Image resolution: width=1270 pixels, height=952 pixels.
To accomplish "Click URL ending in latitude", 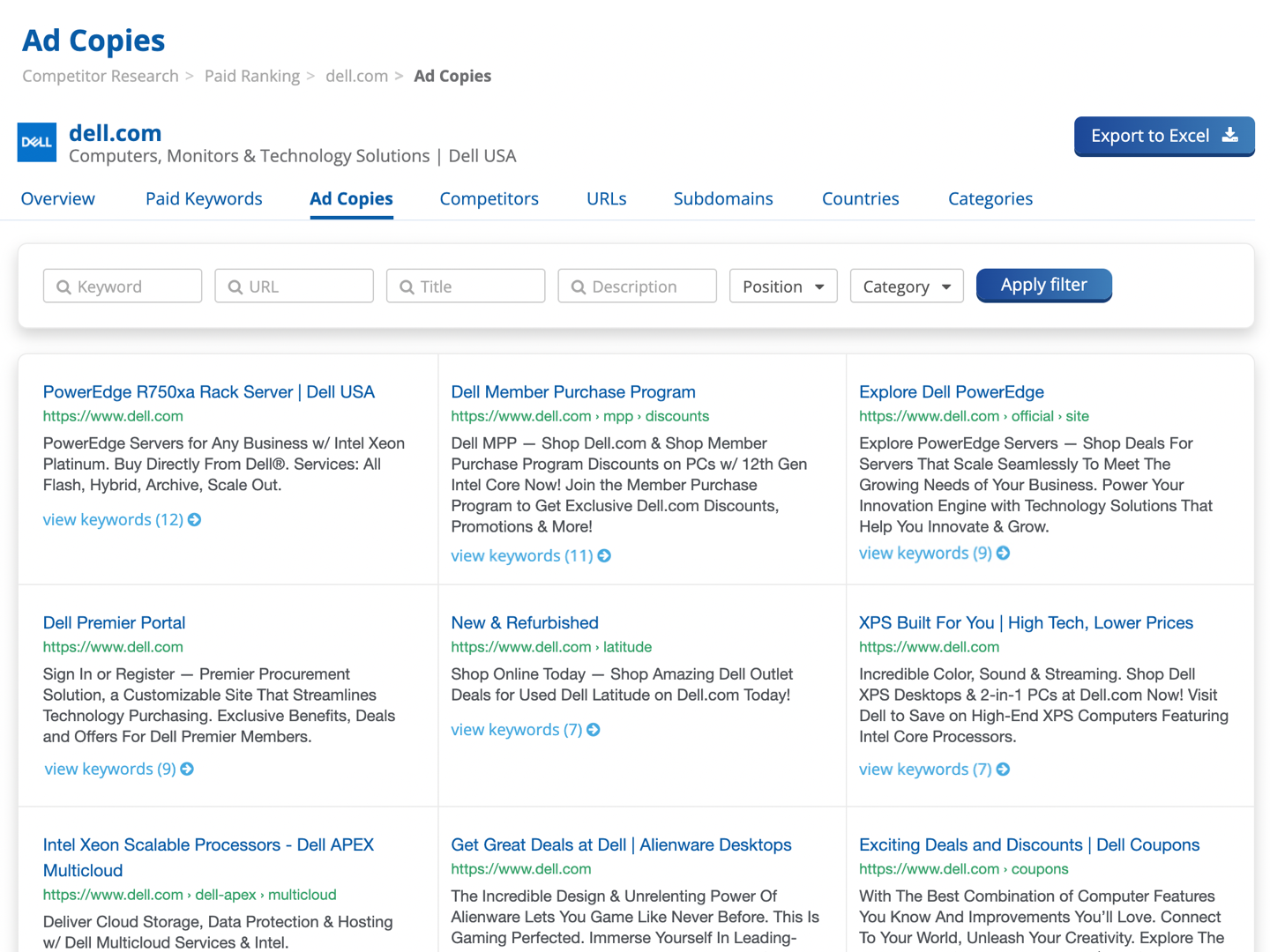I will [551, 647].
